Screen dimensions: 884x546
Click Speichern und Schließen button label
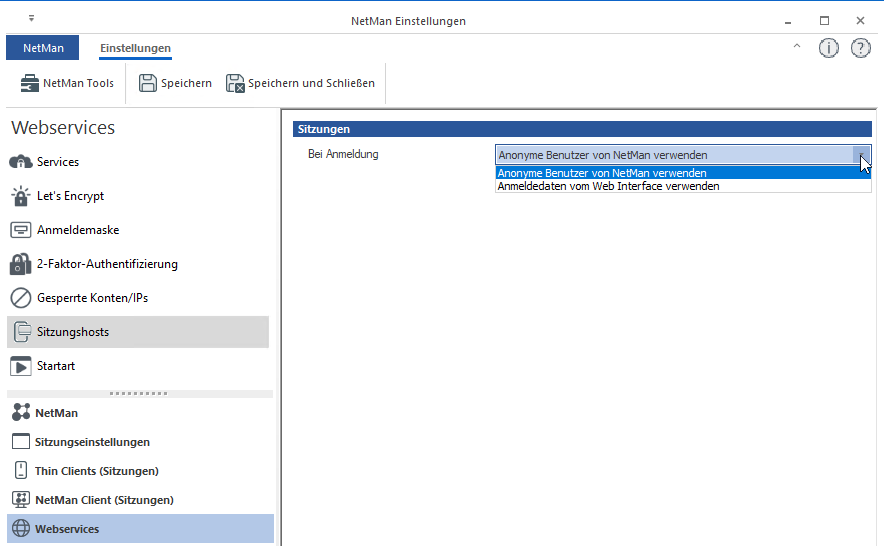[311, 83]
